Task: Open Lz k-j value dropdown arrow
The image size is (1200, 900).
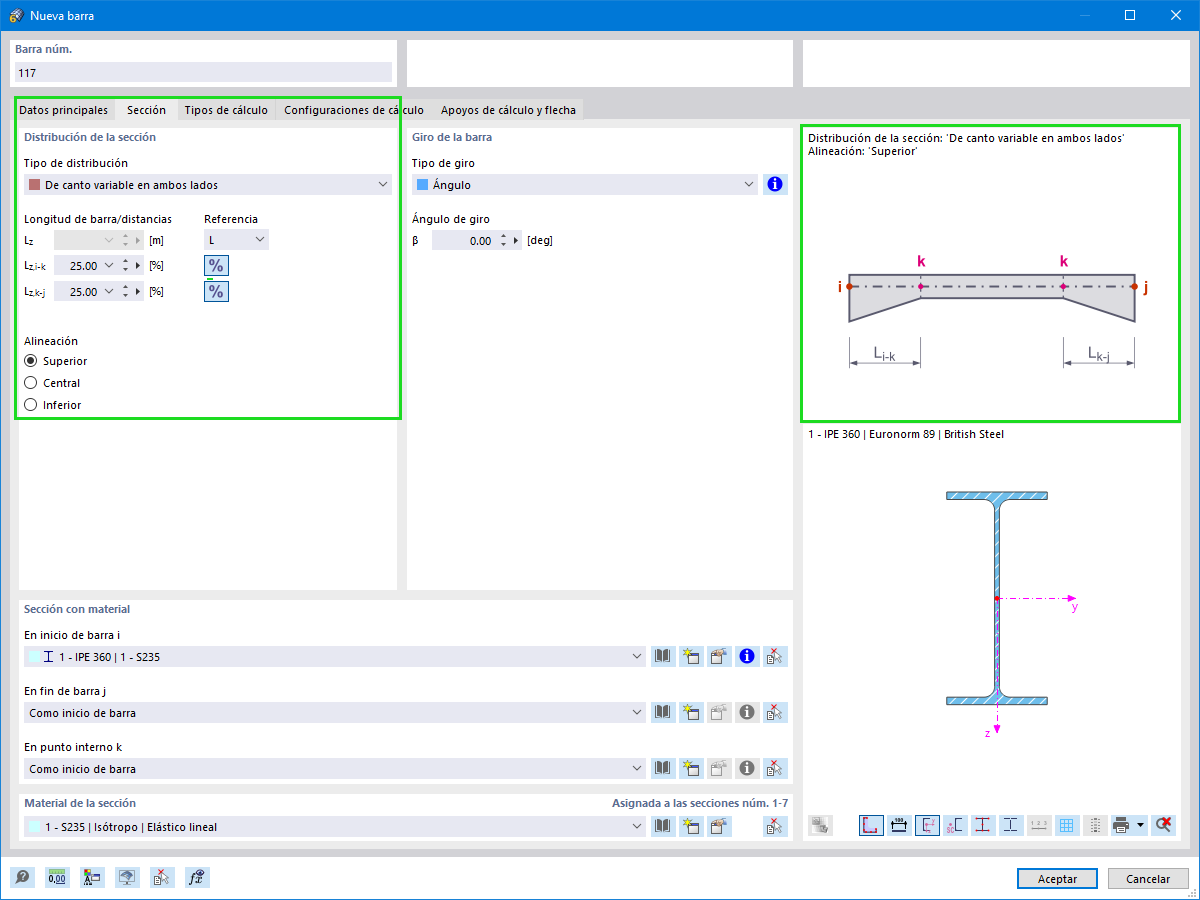Action: 109,292
